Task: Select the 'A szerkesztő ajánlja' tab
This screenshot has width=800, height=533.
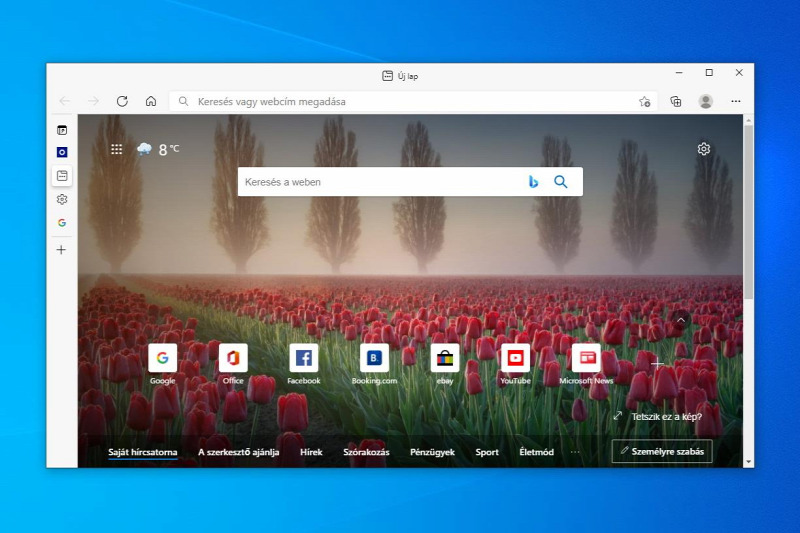Action: (238, 452)
